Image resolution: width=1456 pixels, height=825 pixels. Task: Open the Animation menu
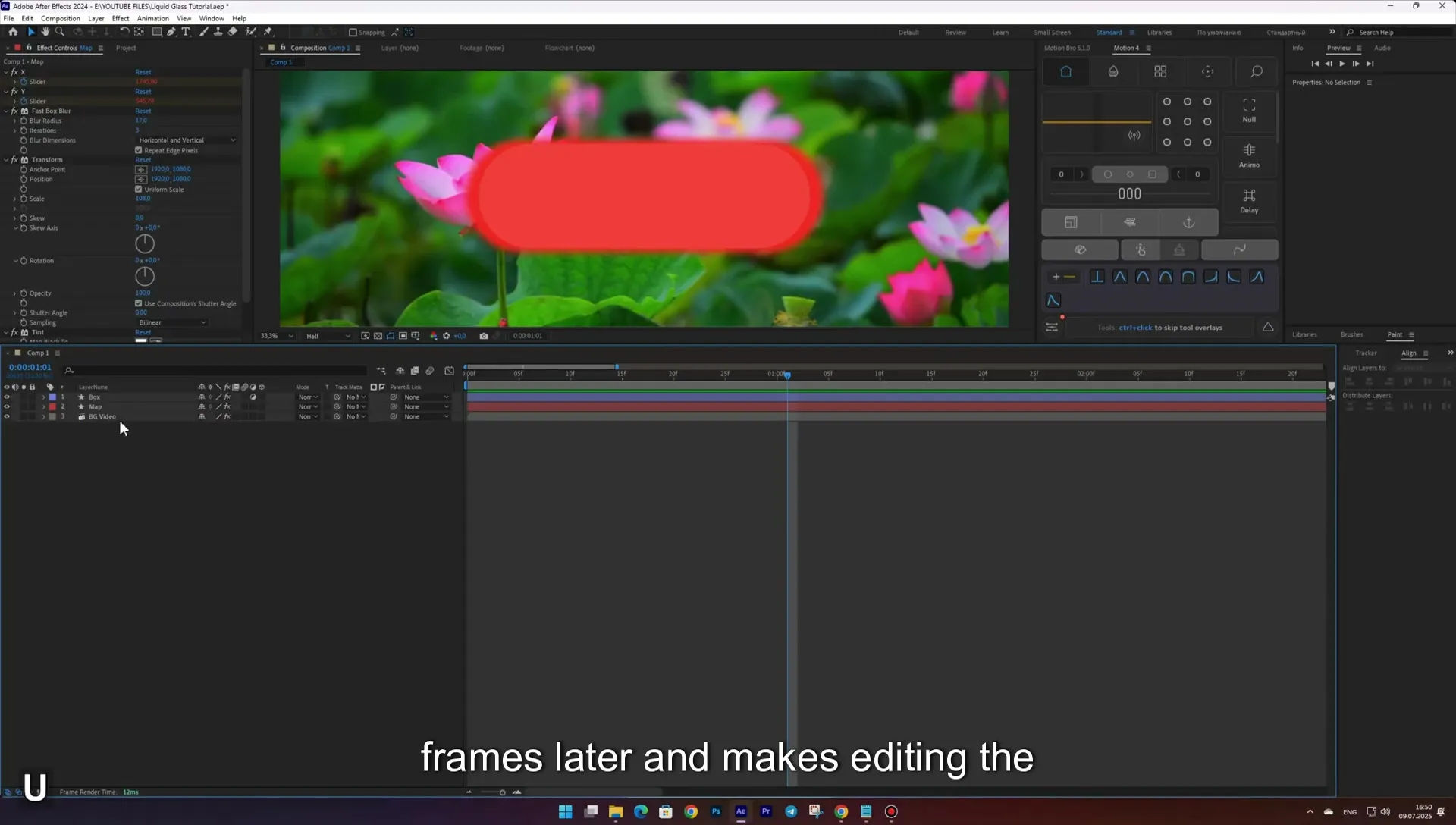click(x=153, y=18)
